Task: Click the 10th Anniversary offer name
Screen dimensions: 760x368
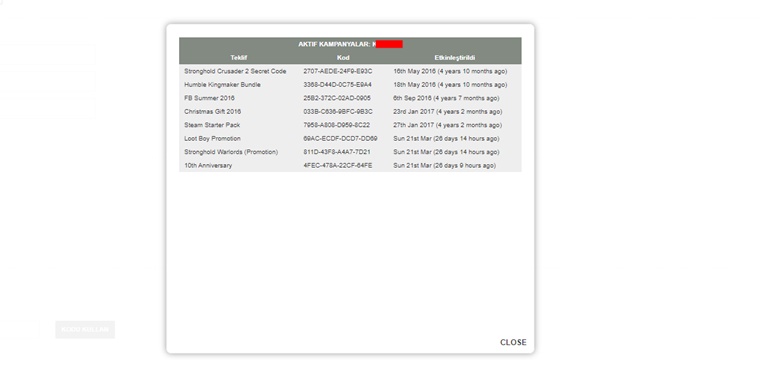Action: click(208, 166)
